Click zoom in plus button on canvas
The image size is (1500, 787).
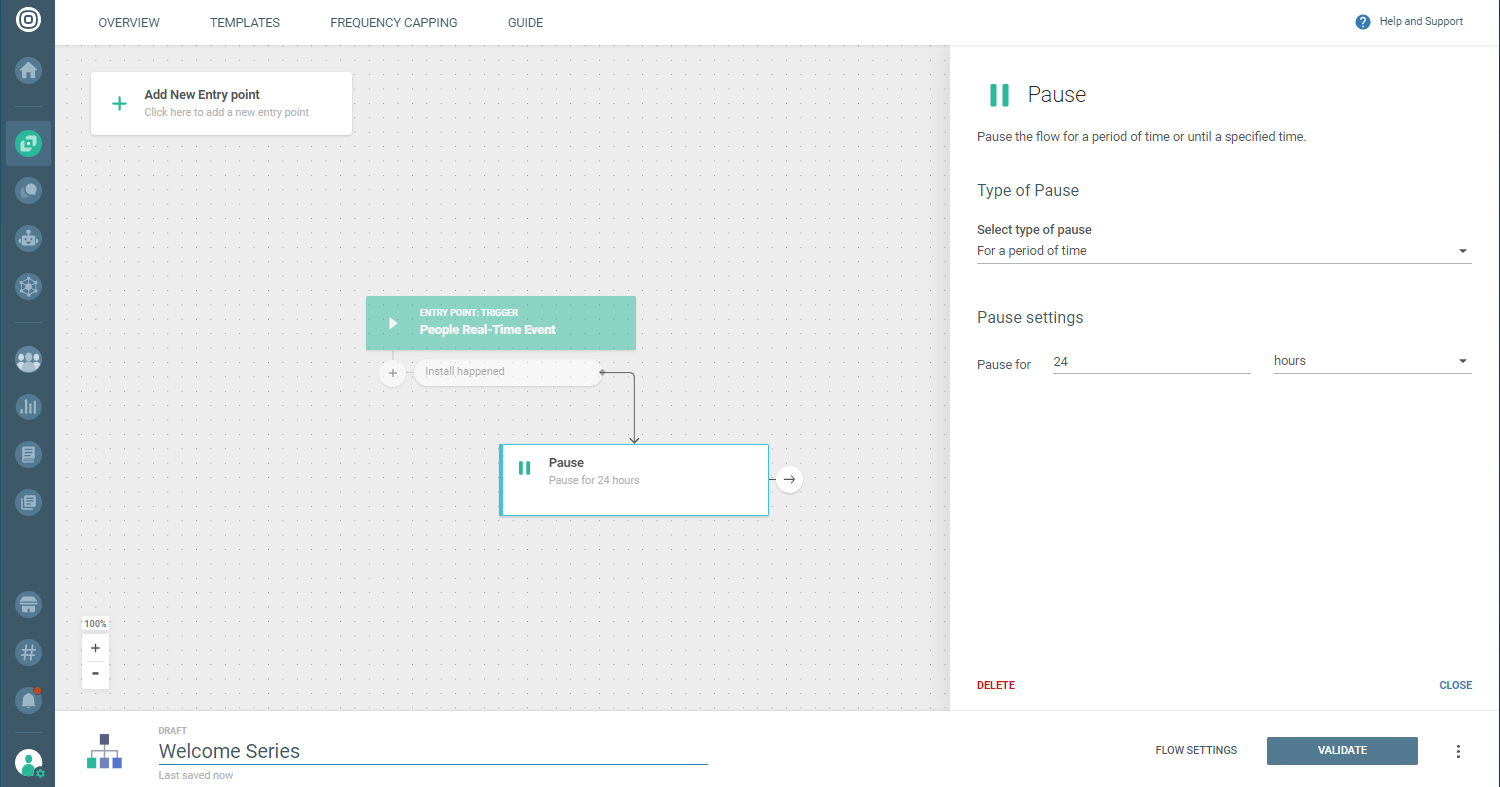tap(95, 648)
